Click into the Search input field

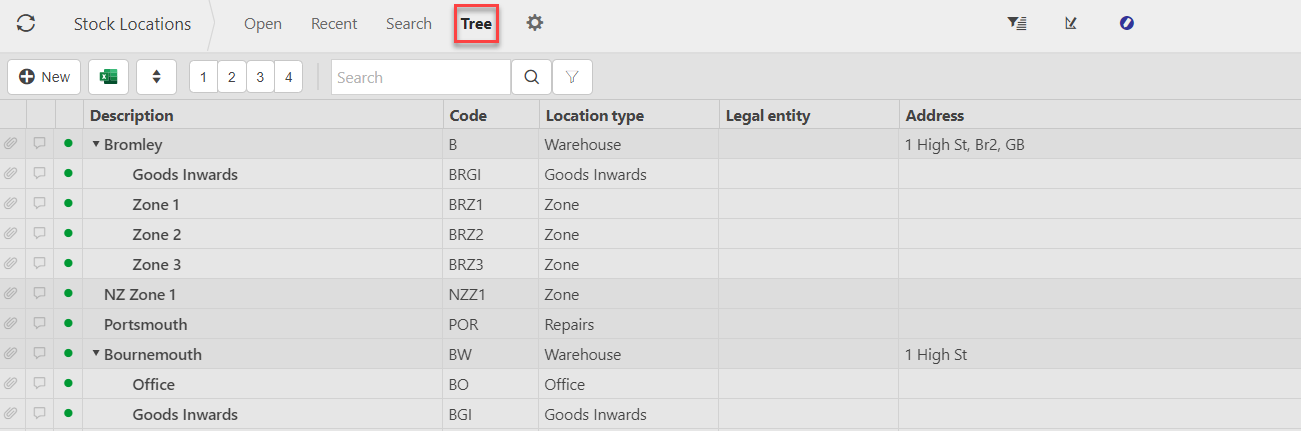click(420, 77)
